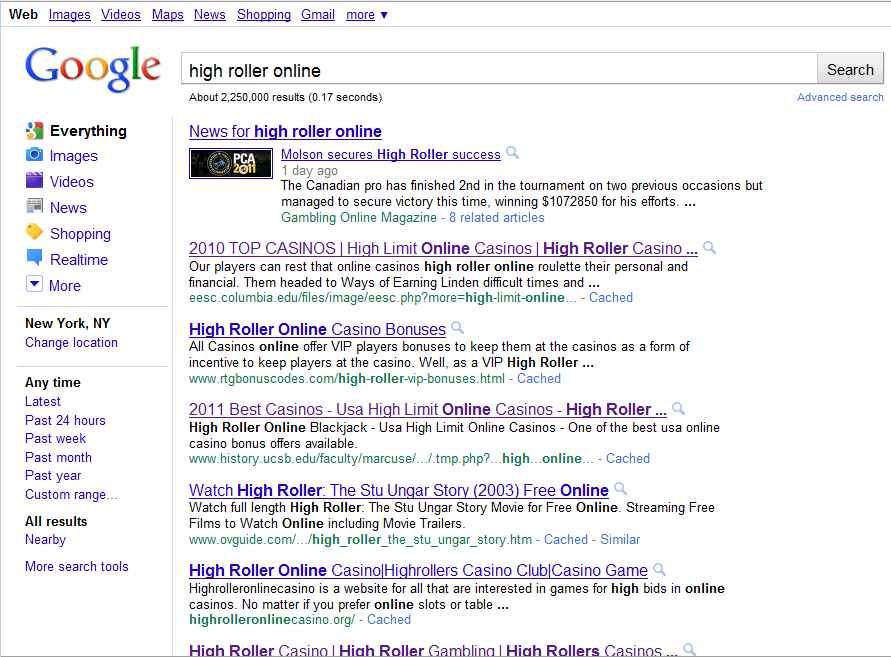Open Cached link for ovguide.com result

click(566, 539)
